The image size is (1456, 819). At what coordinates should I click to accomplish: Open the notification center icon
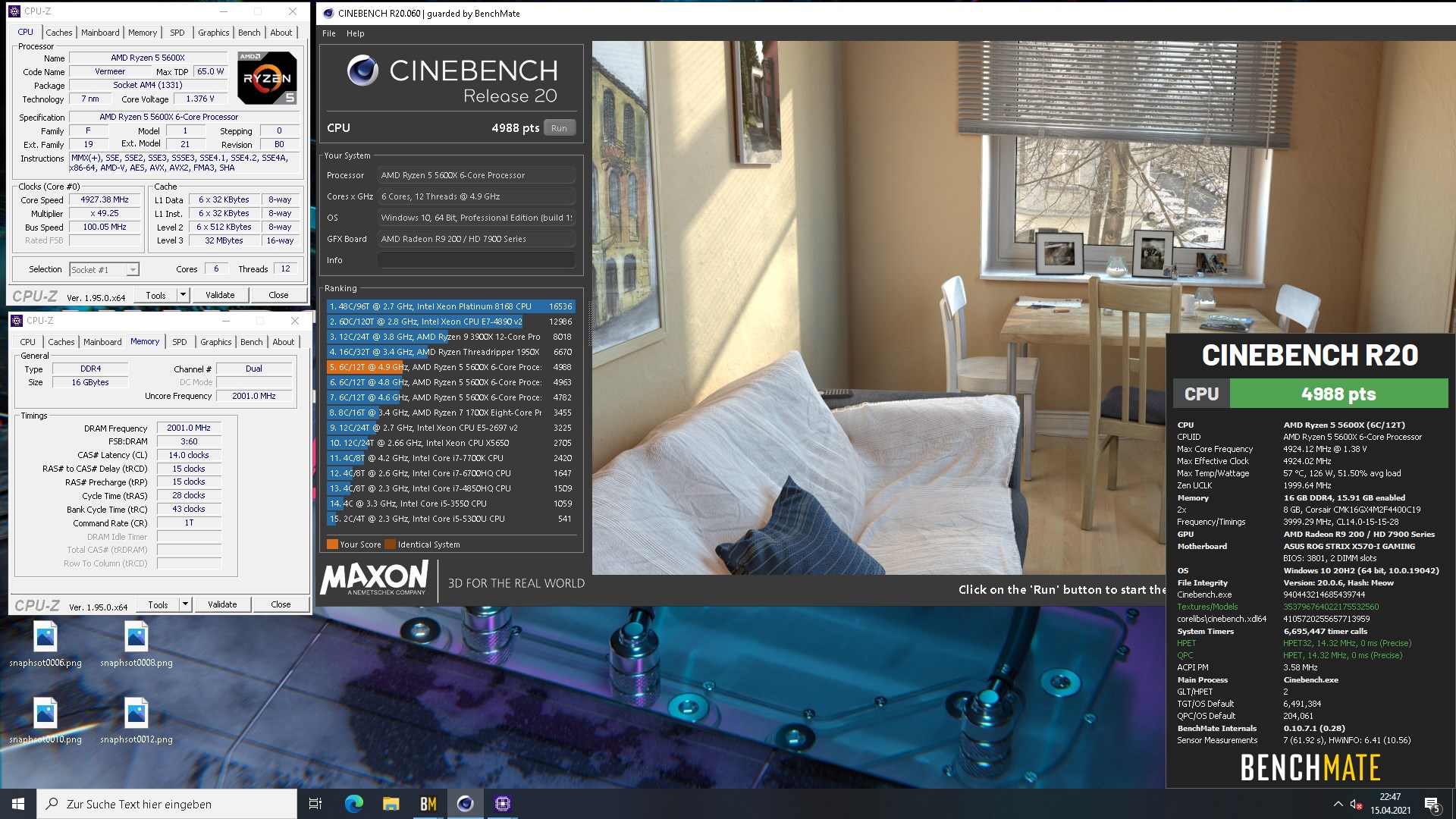pos(1432,804)
